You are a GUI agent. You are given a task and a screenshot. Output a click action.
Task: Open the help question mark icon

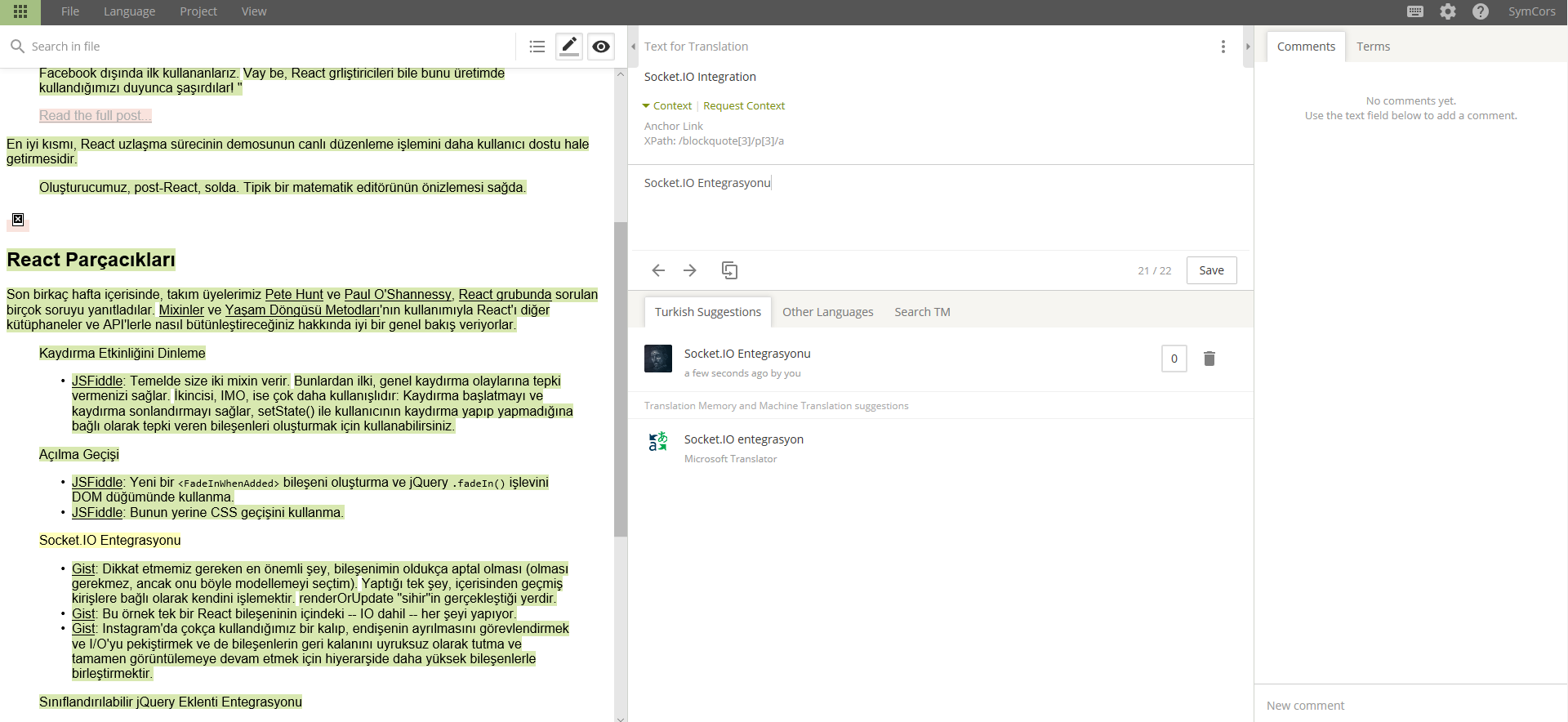tap(1481, 11)
